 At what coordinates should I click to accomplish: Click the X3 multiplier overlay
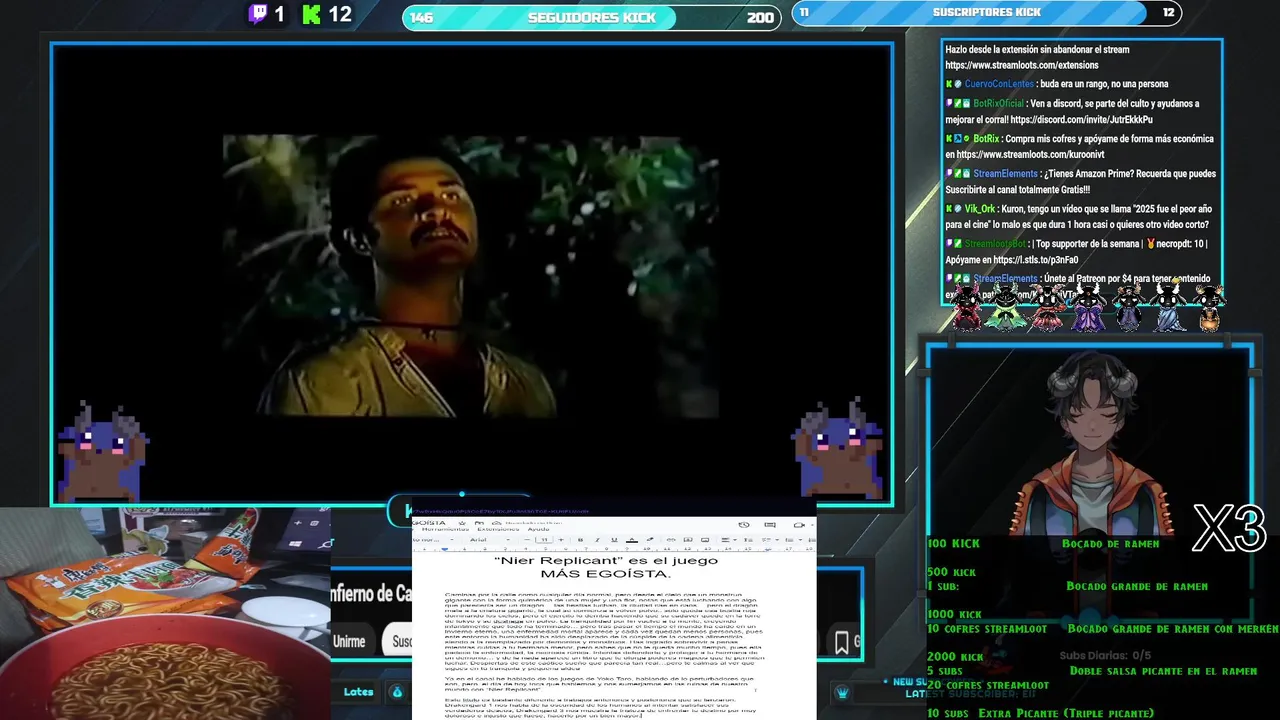point(1229,528)
